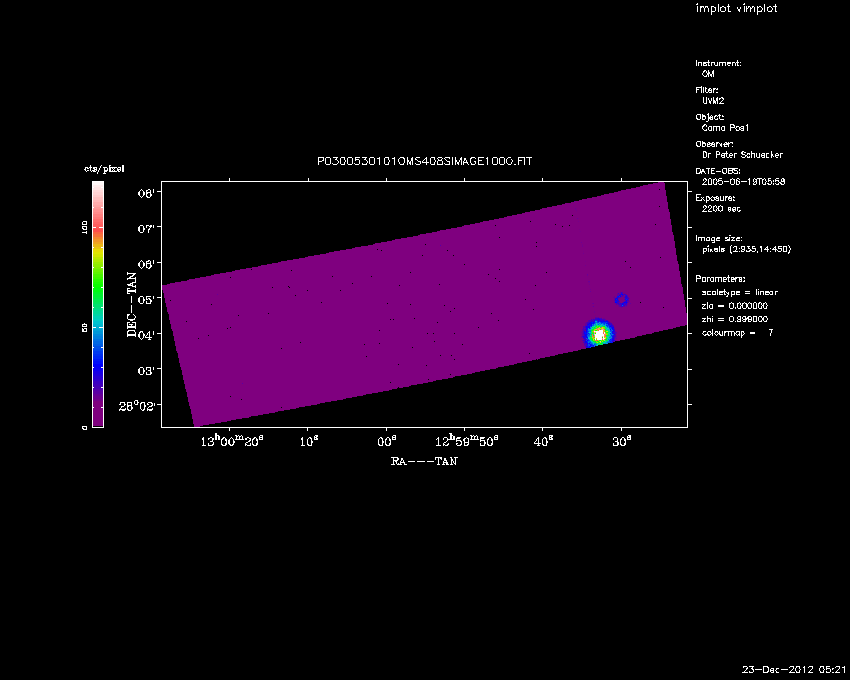Click the '100' mark on colour bar

pos(85,228)
